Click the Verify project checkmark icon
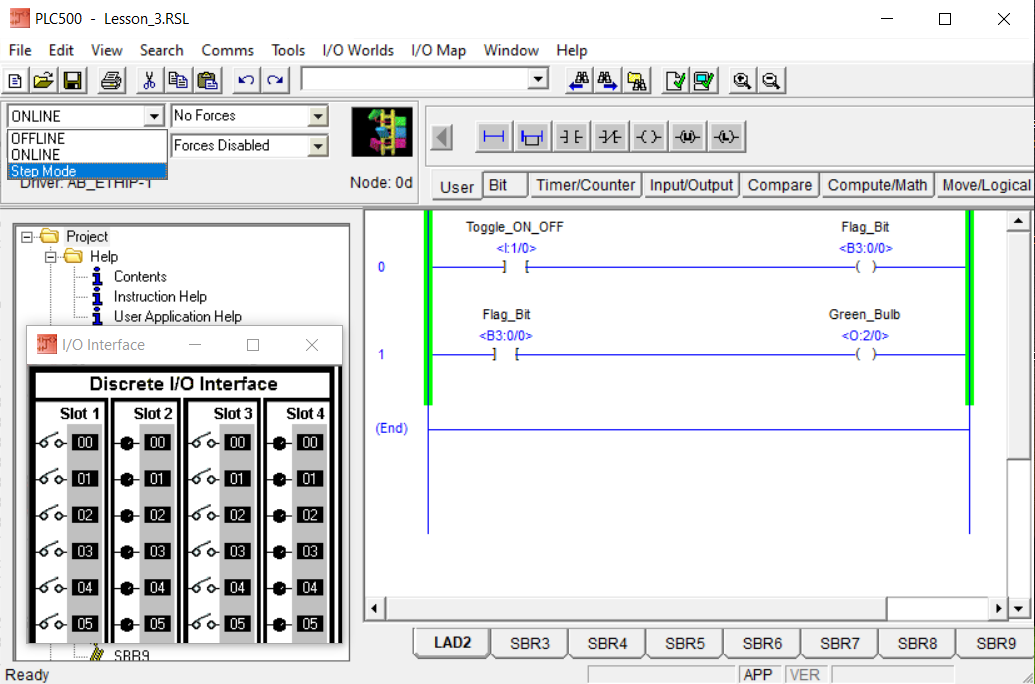Screen dimensions: 1035x684 coord(704,81)
